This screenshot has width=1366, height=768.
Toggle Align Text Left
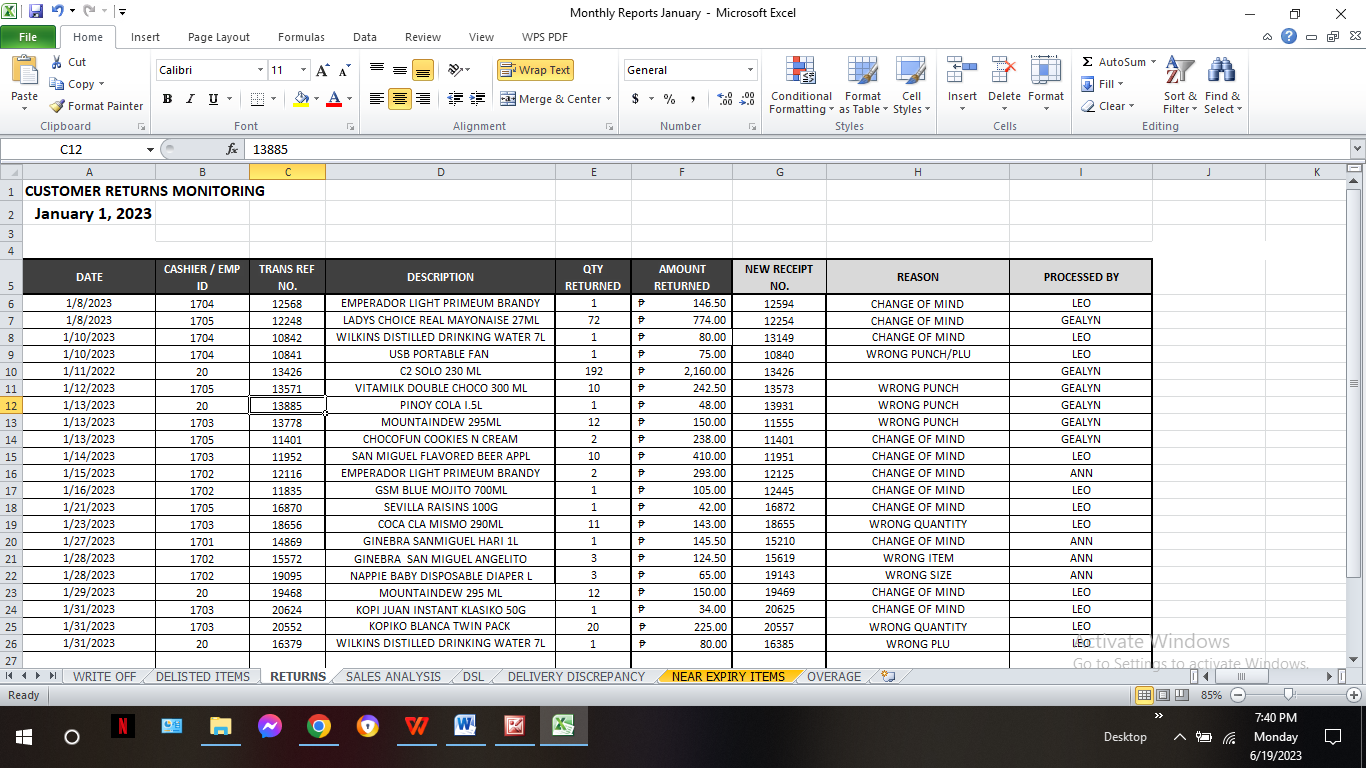click(x=376, y=99)
